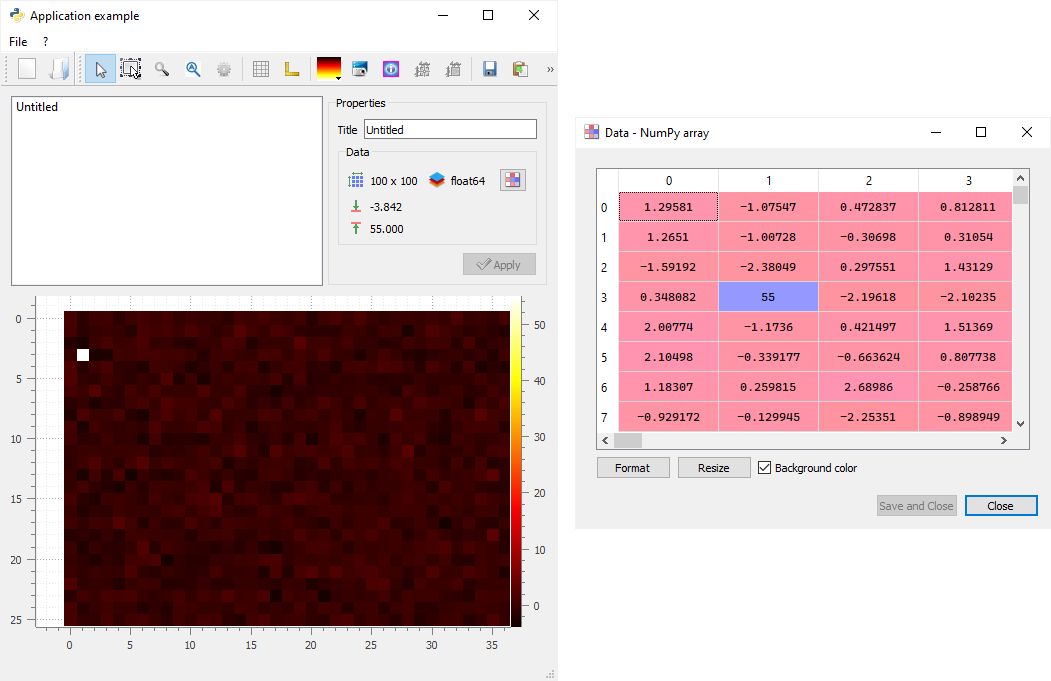This screenshot has width=1051, height=681.
Task: Click the save floppy disk icon
Action: (x=490, y=69)
